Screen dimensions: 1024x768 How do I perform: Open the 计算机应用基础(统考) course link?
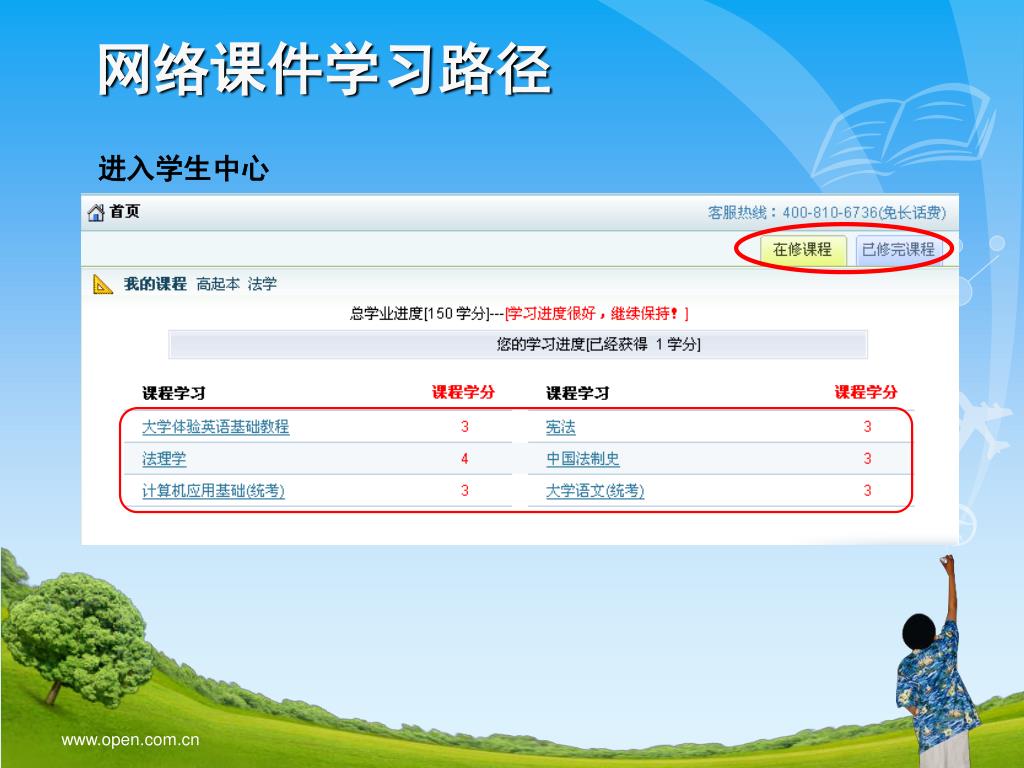pos(214,490)
